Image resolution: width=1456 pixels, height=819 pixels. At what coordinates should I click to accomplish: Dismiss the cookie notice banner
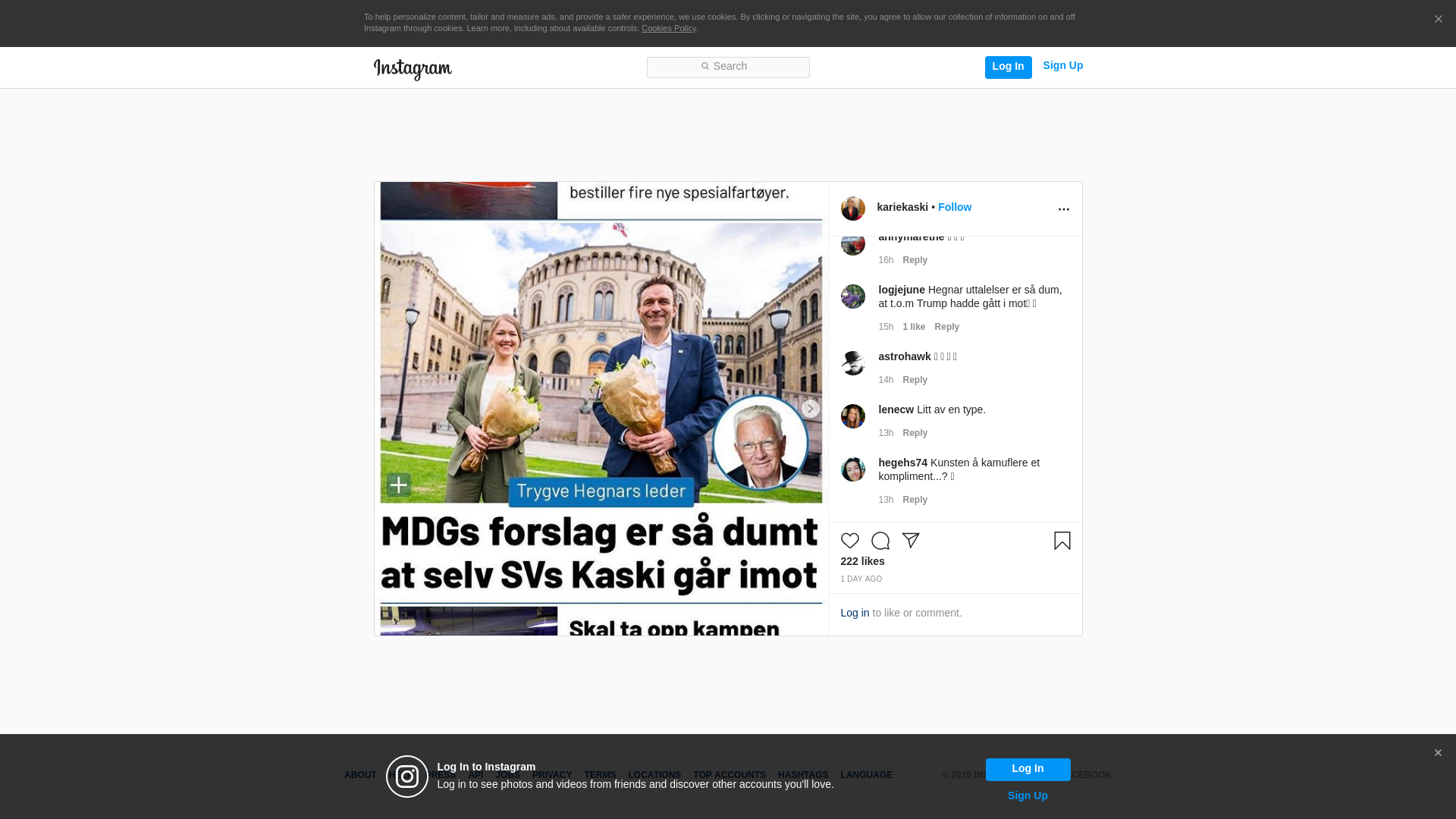coord(1438,20)
